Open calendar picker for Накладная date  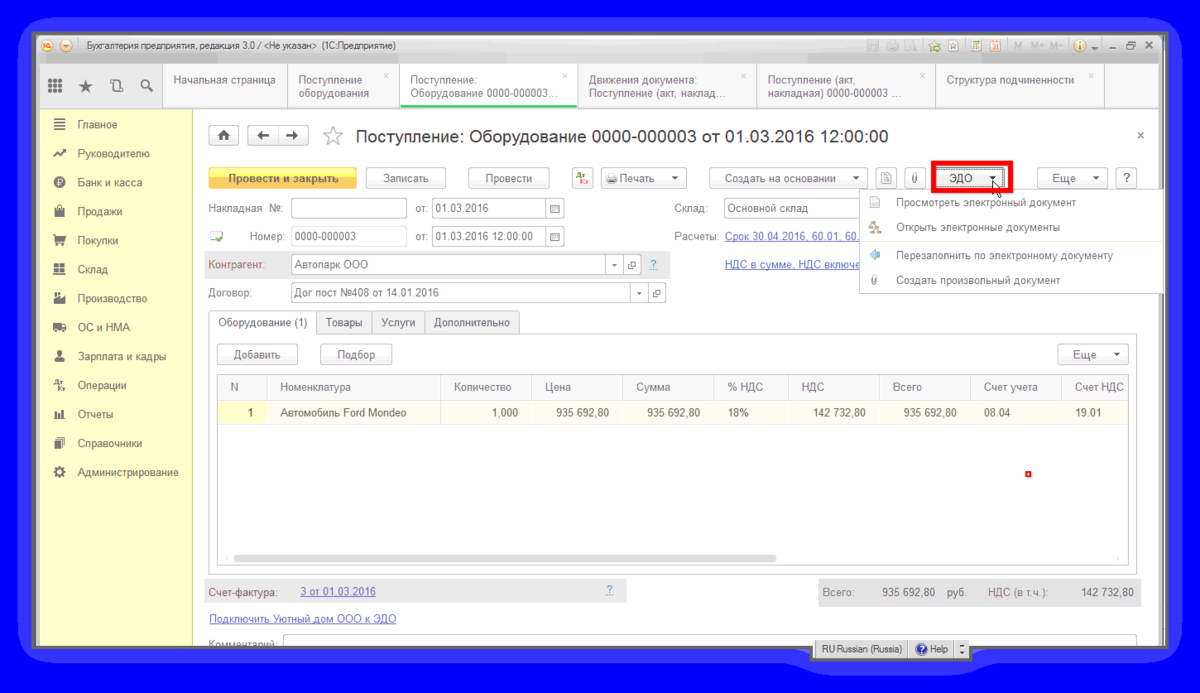555,209
